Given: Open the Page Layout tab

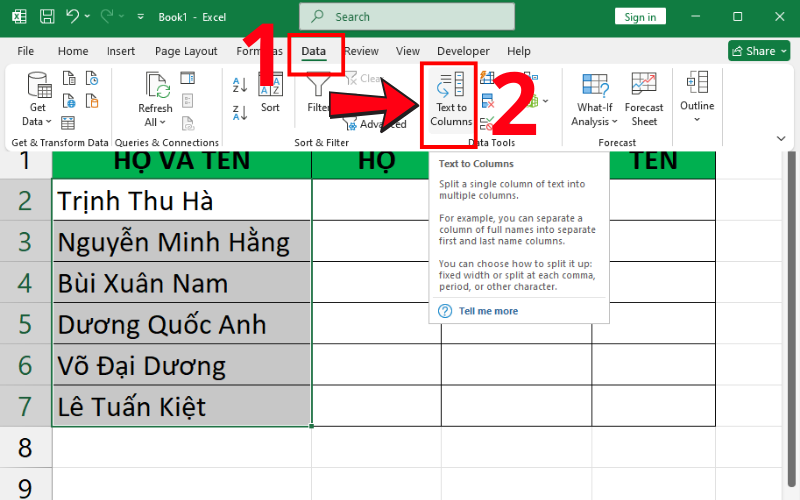Looking at the screenshot, I should click(186, 51).
